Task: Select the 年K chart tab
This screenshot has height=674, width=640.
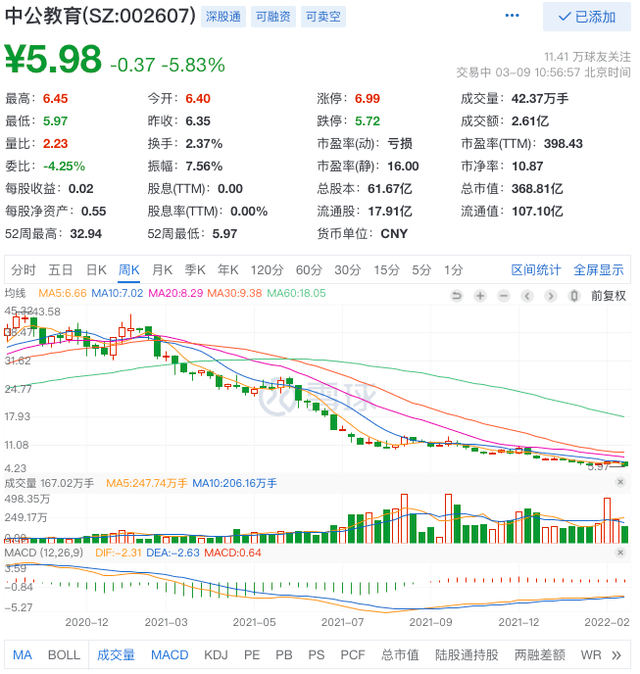Action: [228, 270]
